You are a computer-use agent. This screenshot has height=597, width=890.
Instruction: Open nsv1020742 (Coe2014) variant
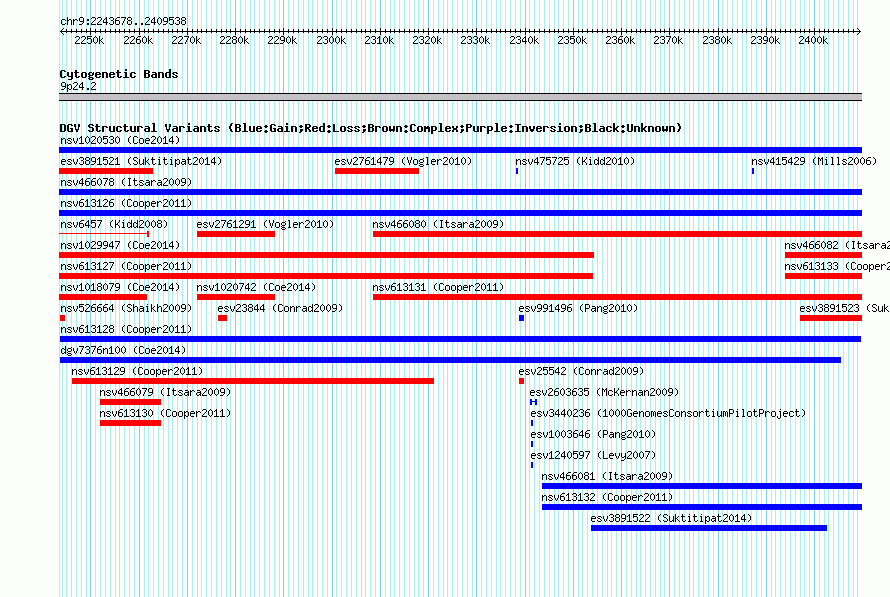point(257,287)
